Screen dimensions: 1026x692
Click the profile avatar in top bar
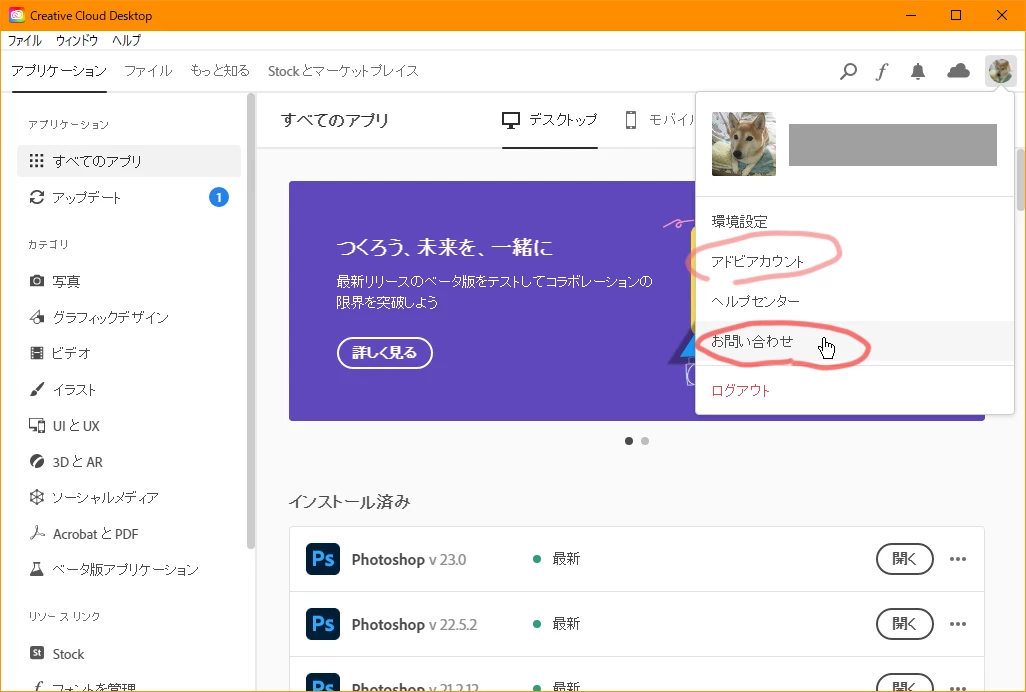point(1000,71)
